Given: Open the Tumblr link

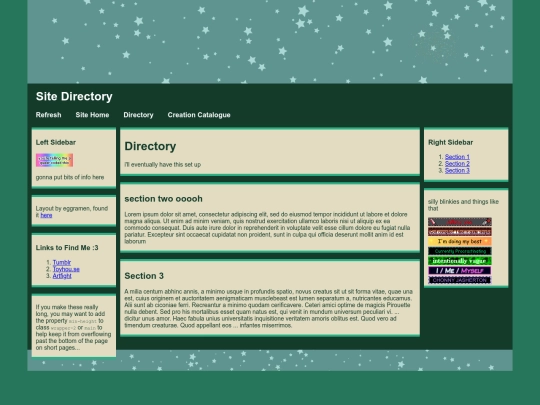Looking at the screenshot, I should (62, 262).
